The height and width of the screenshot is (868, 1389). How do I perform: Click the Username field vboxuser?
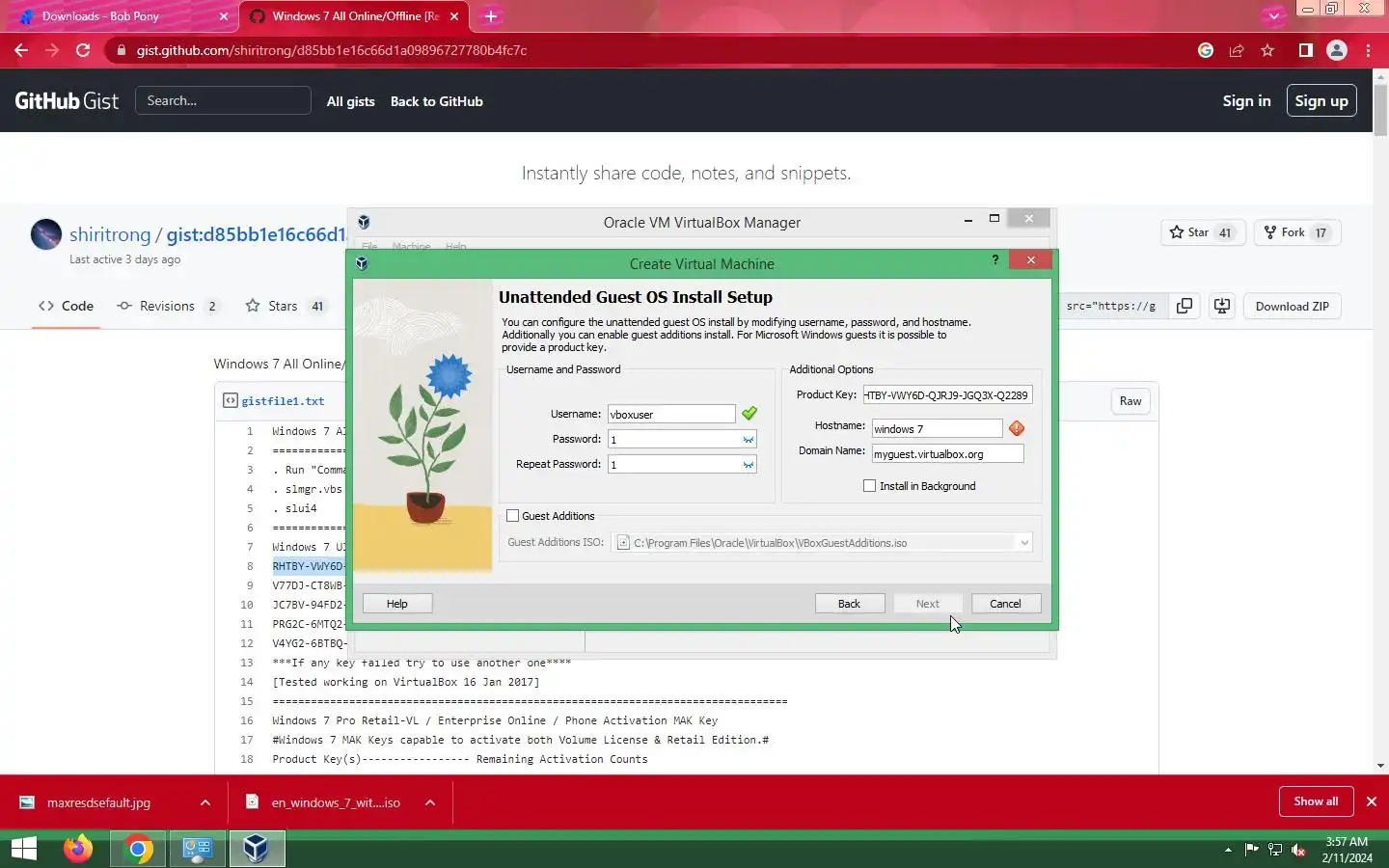(x=670, y=414)
